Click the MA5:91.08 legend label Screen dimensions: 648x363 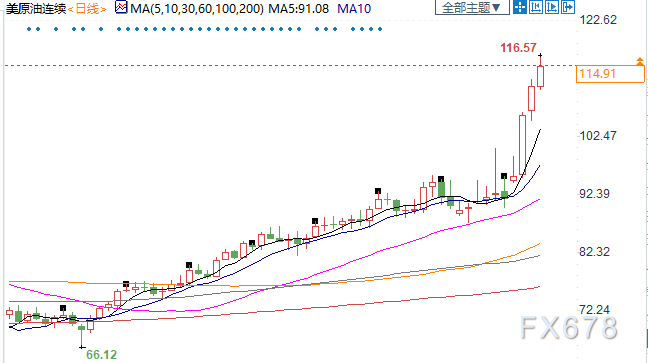(298, 9)
